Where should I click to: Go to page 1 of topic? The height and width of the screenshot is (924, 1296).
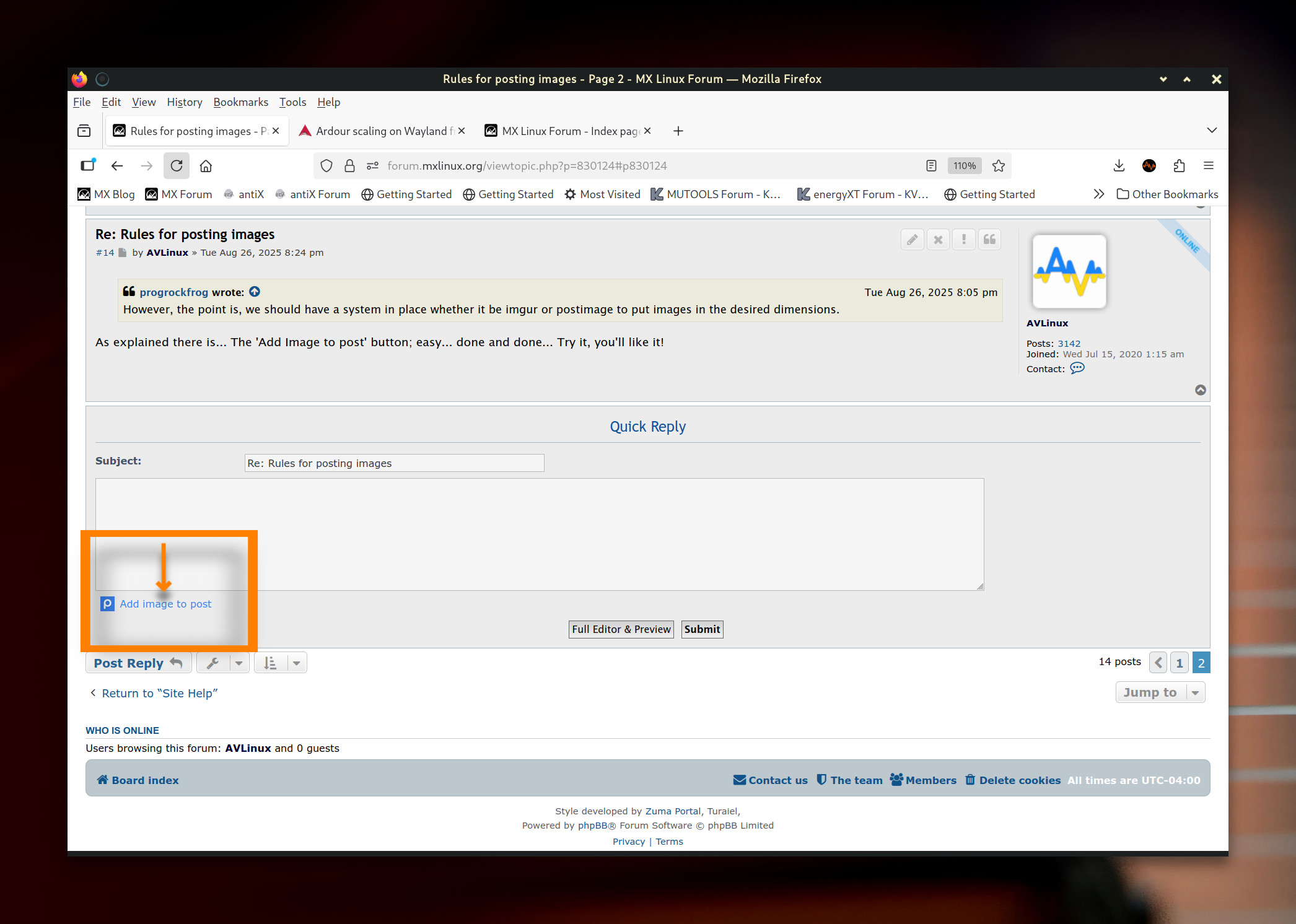point(1179,663)
